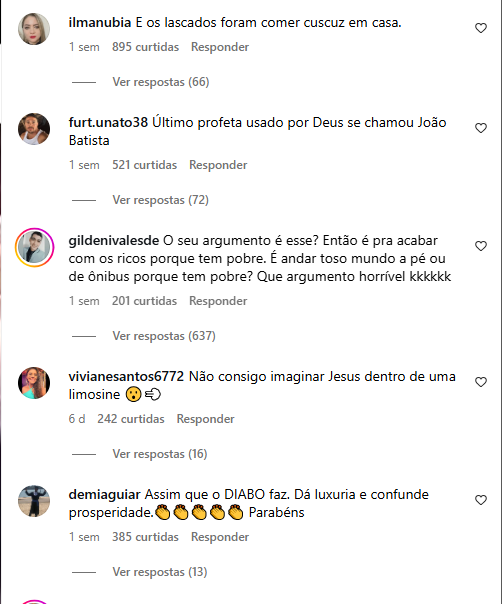View gildenivalesde's story via avatar ring
This screenshot has width=502, height=604.
coord(34,247)
